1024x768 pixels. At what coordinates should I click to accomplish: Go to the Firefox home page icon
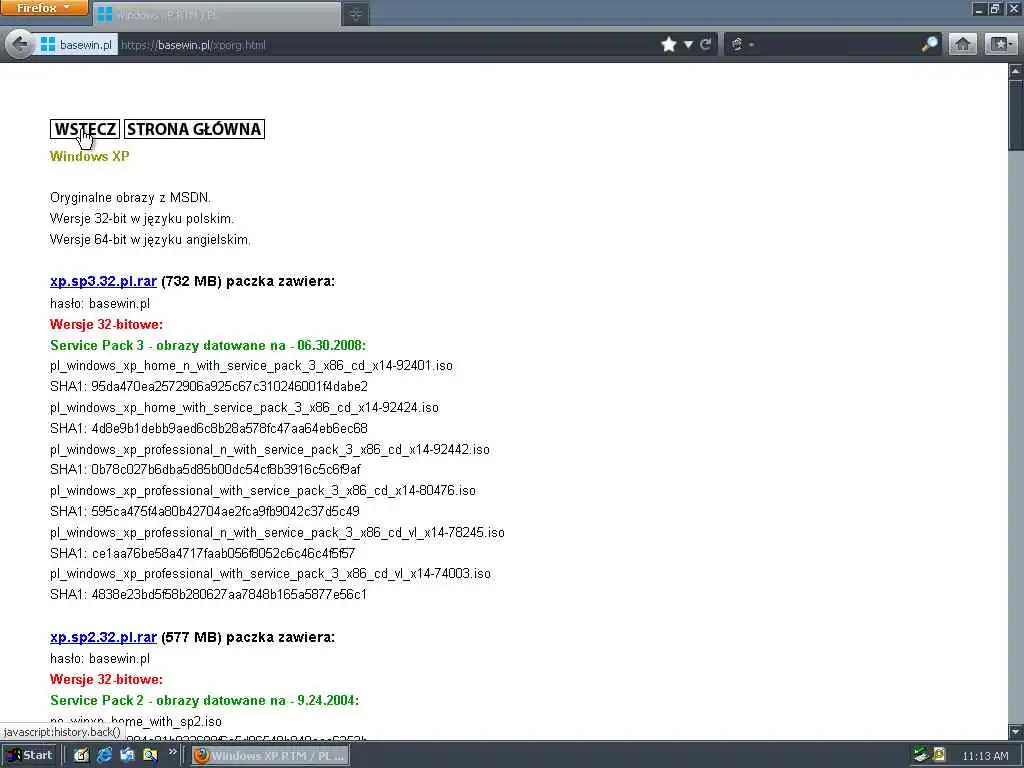pos(962,44)
